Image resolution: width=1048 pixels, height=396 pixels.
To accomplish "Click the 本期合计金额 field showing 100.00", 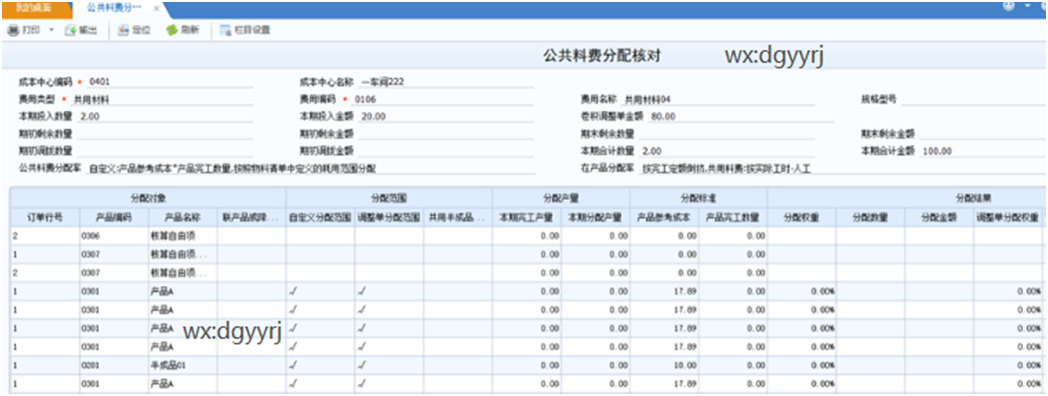I will (x=983, y=151).
